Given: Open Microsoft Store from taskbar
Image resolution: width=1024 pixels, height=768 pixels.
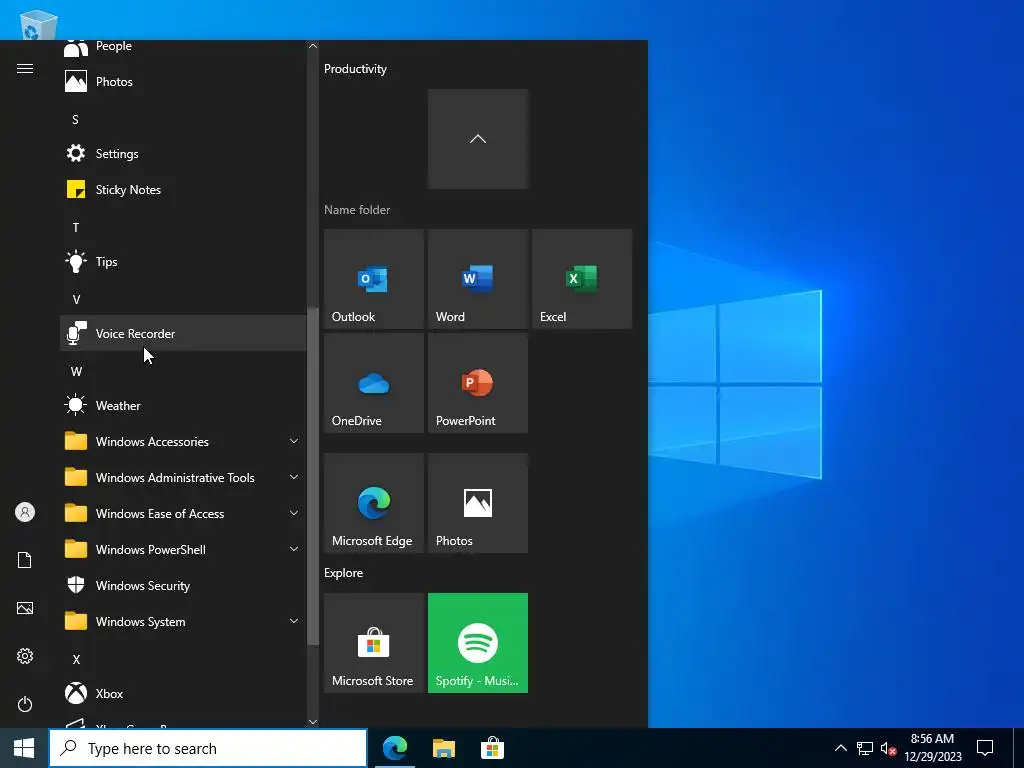Looking at the screenshot, I should coord(492,748).
